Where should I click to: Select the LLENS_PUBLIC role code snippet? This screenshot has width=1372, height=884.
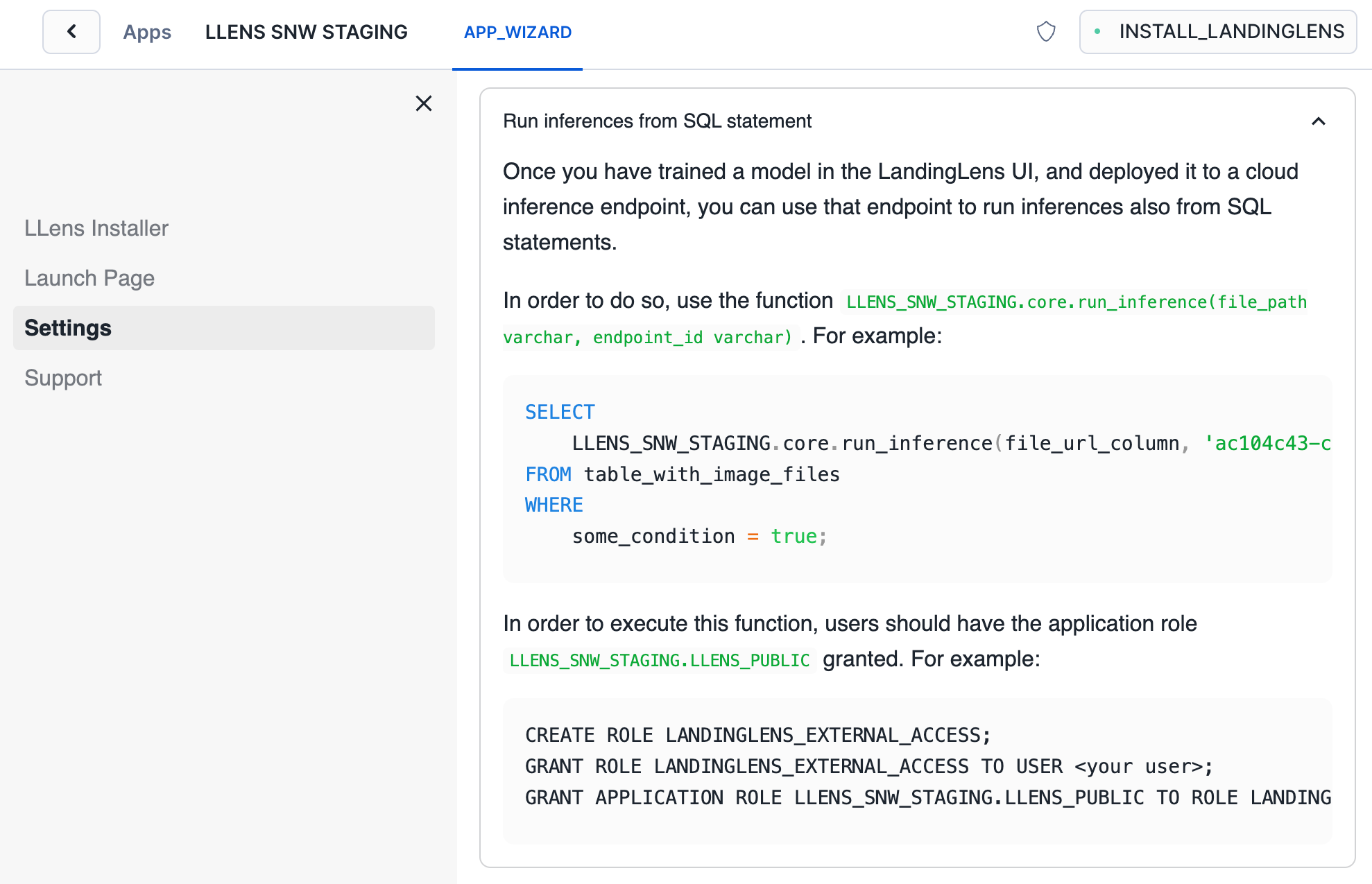tap(659, 660)
